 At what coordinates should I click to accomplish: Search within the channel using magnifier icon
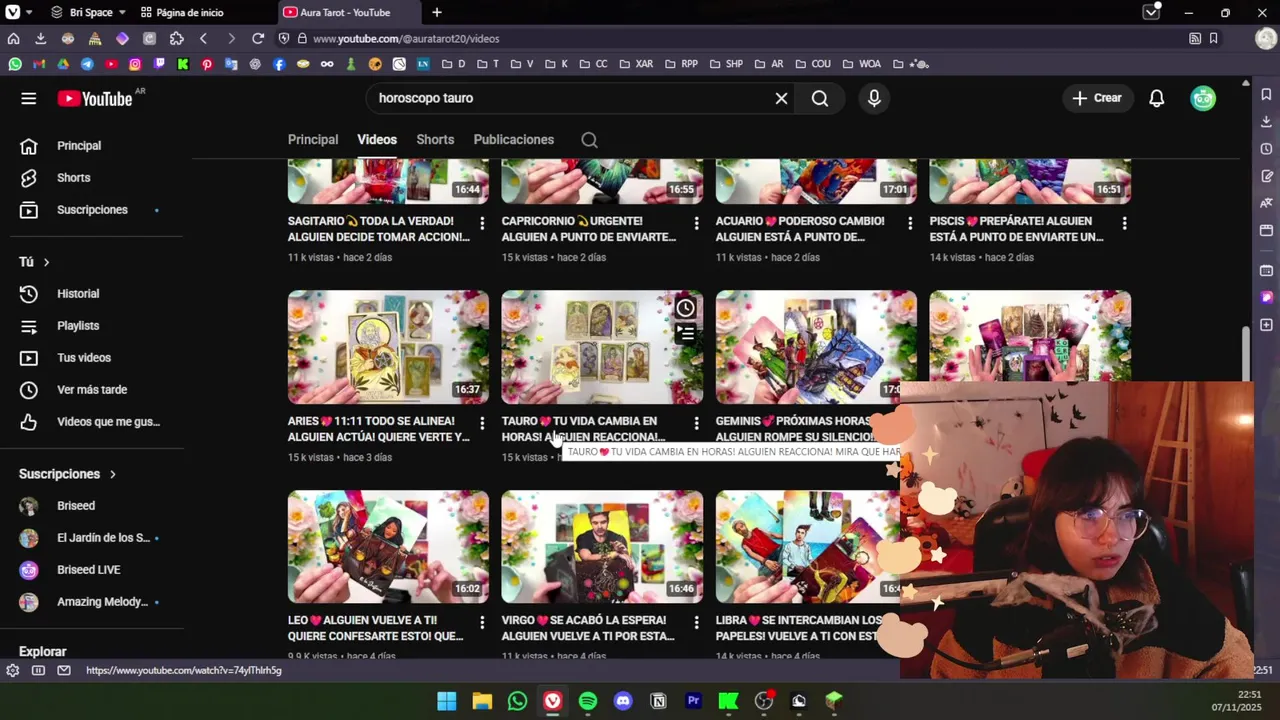click(x=589, y=140)
